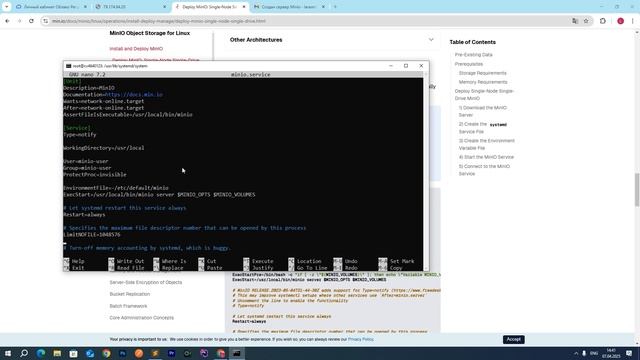Click the ProtectProc=invisible line
The image size is (640, 360).
click(x=95, y=175)
